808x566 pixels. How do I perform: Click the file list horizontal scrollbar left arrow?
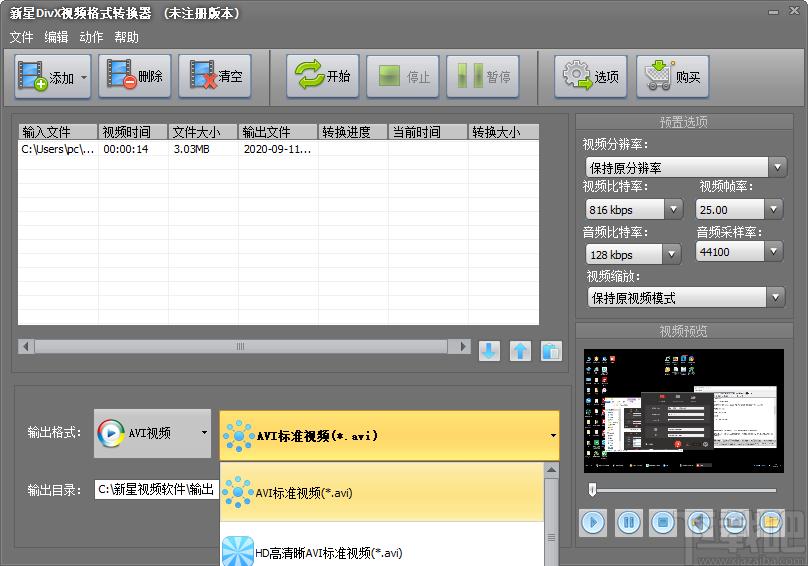26,346
